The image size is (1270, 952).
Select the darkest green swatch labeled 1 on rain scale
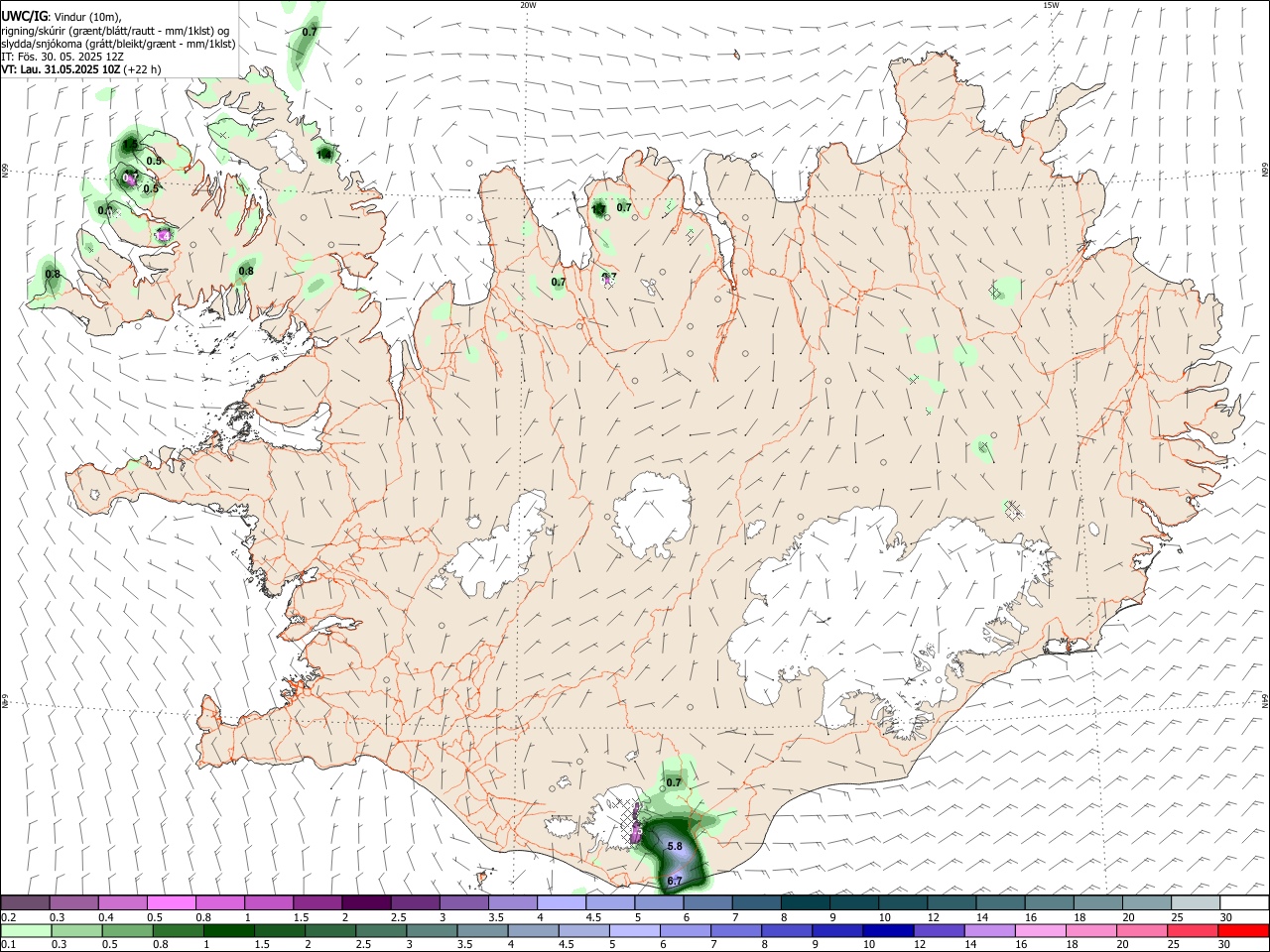228,931
